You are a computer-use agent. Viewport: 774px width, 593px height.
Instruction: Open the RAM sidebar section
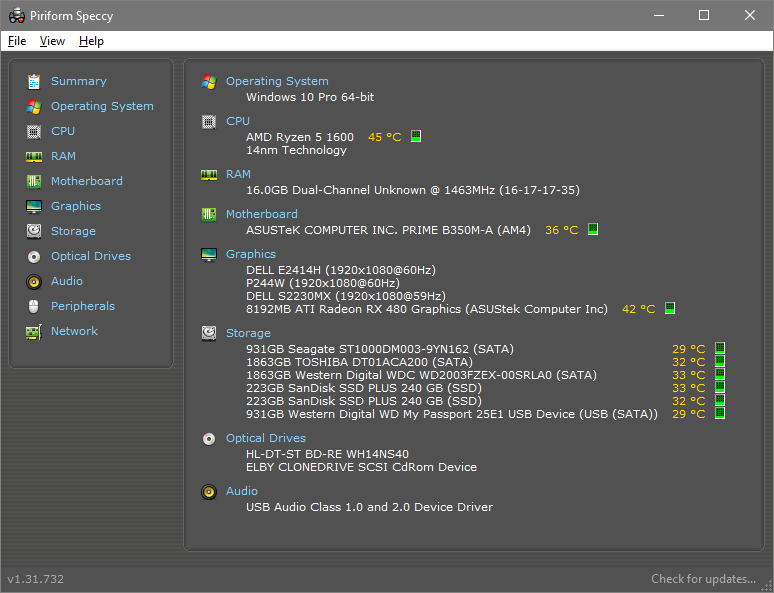(x=63, y=157)
